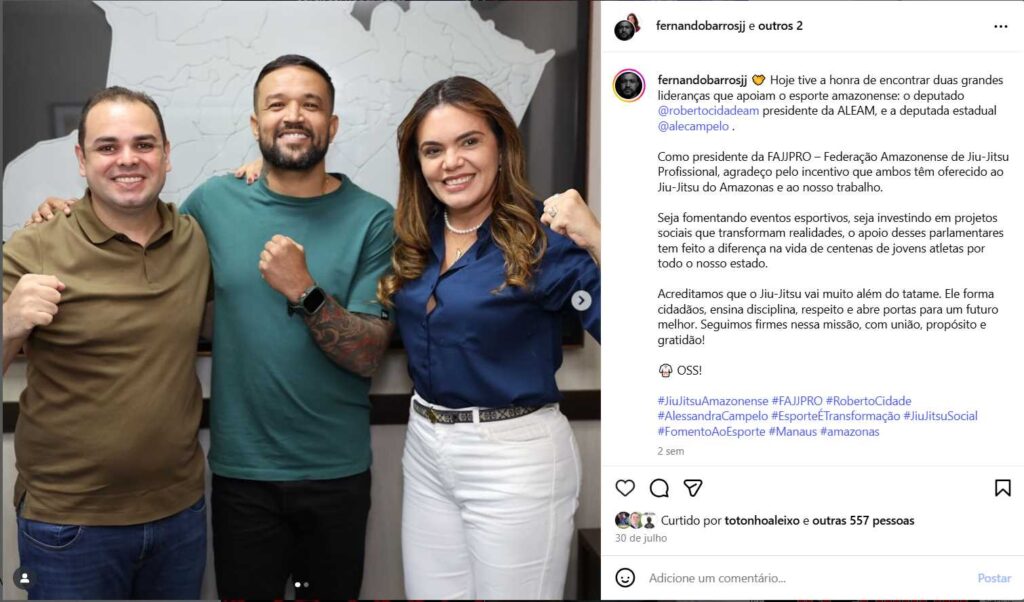
Task: Open the @robertocidadeam mention link
Action: pos(708,111)
